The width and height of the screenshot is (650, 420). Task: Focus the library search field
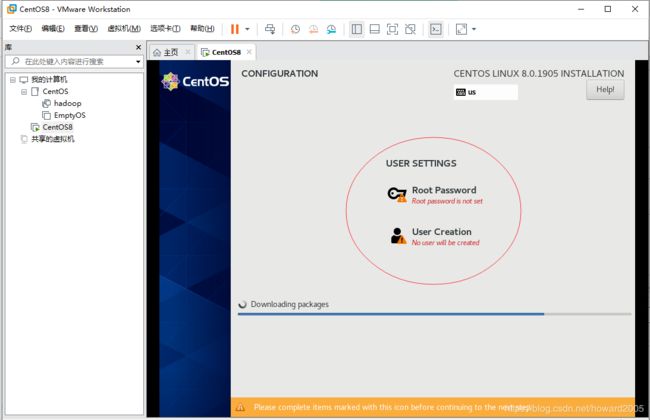coord(70,61)
